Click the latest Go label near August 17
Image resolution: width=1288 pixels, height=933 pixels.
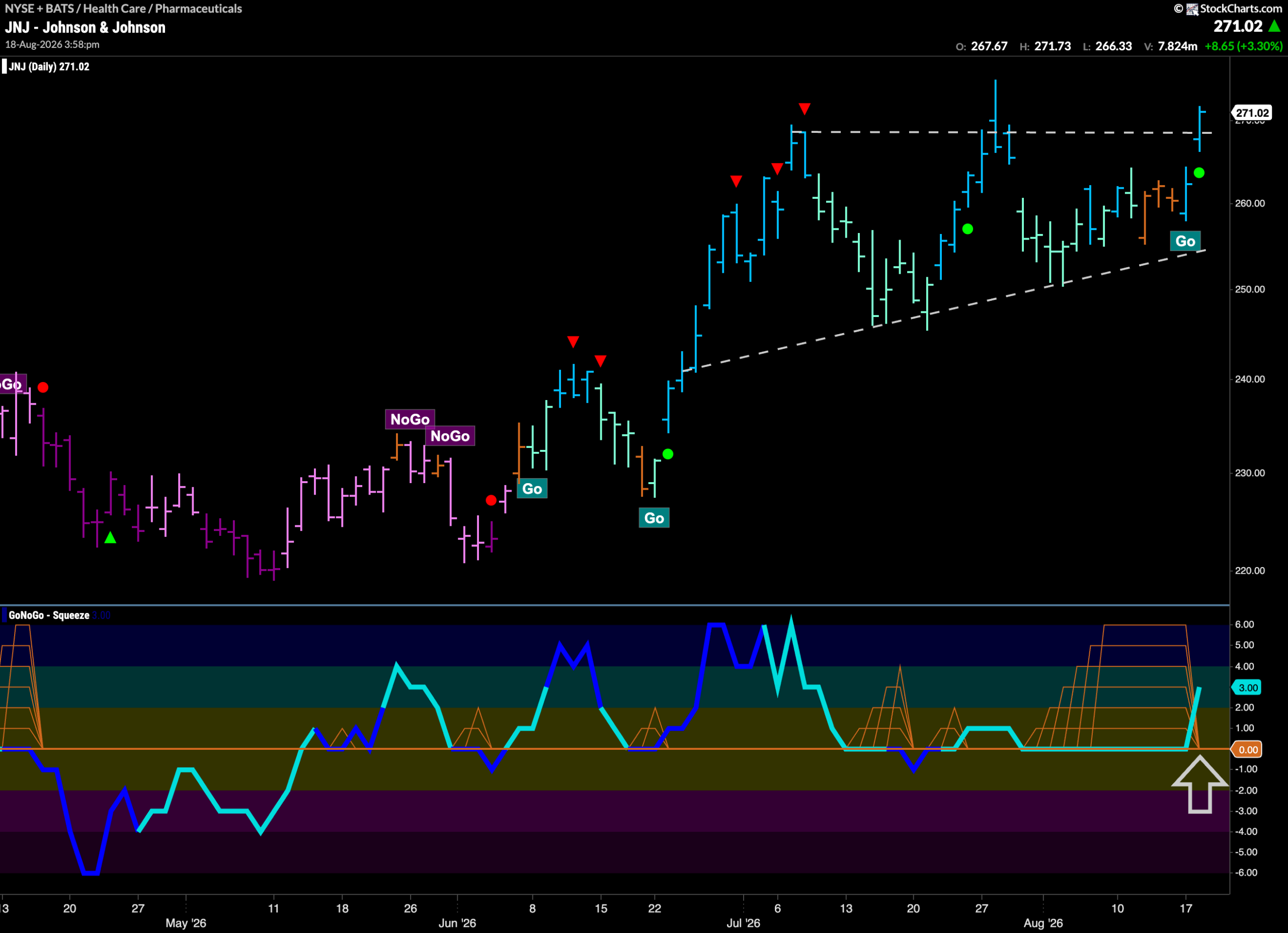[x=1185, y=242]
